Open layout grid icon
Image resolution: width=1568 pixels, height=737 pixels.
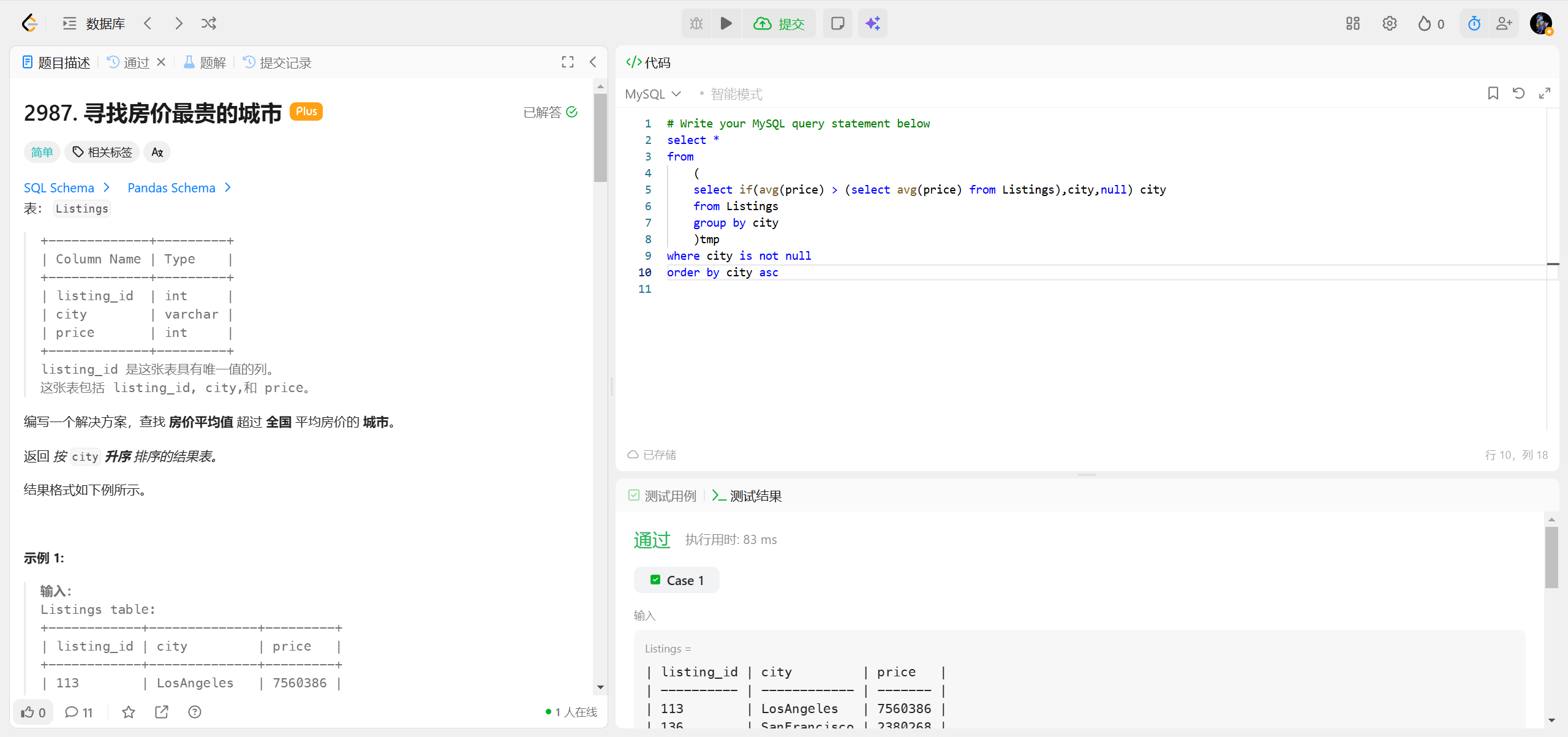point(1352,23)
